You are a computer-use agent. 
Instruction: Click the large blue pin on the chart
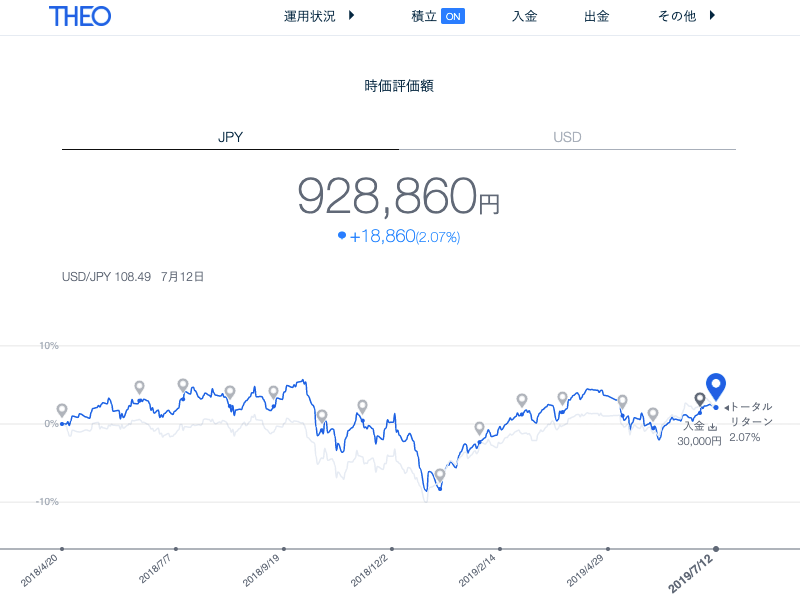tap(715, 385)
